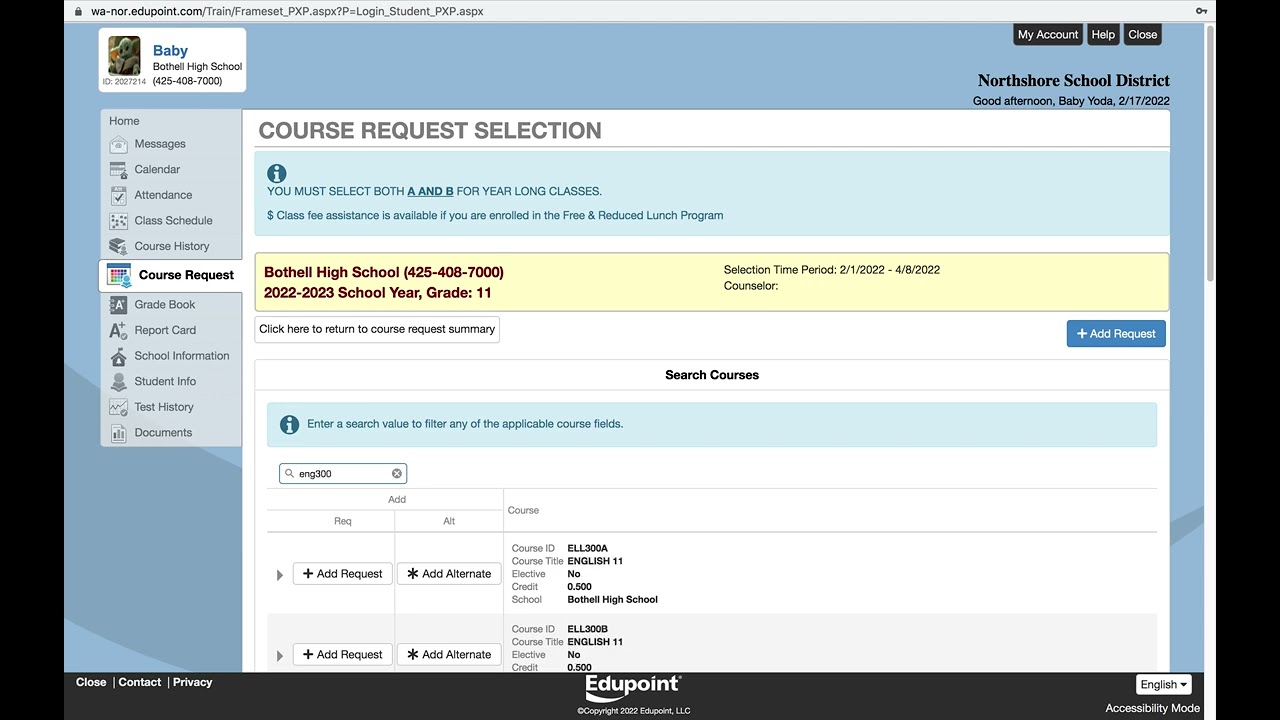
Task: Go to Attendance
Action: coord(163,195)
